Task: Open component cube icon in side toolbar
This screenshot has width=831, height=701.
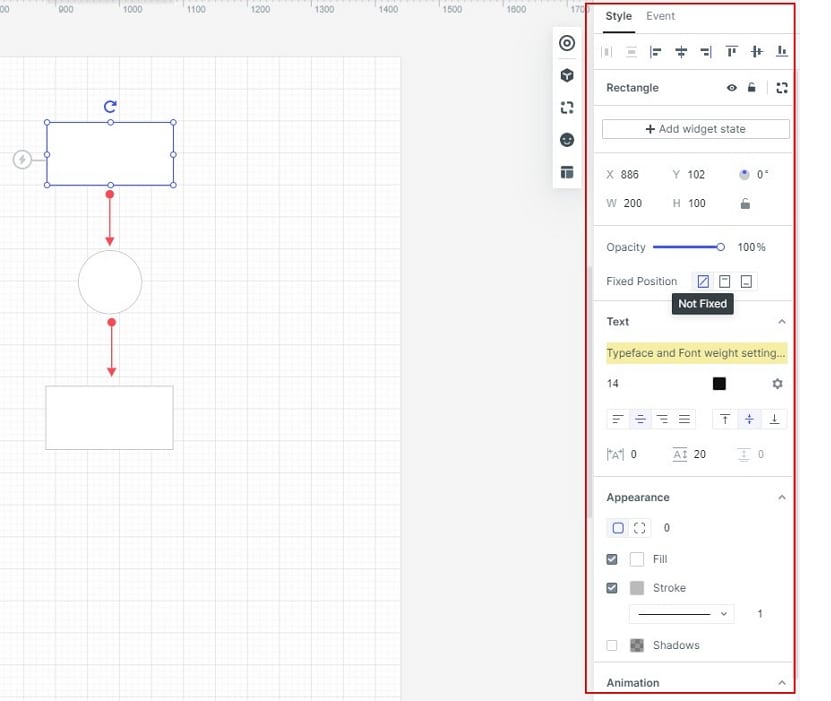Action: click(567, 75)
